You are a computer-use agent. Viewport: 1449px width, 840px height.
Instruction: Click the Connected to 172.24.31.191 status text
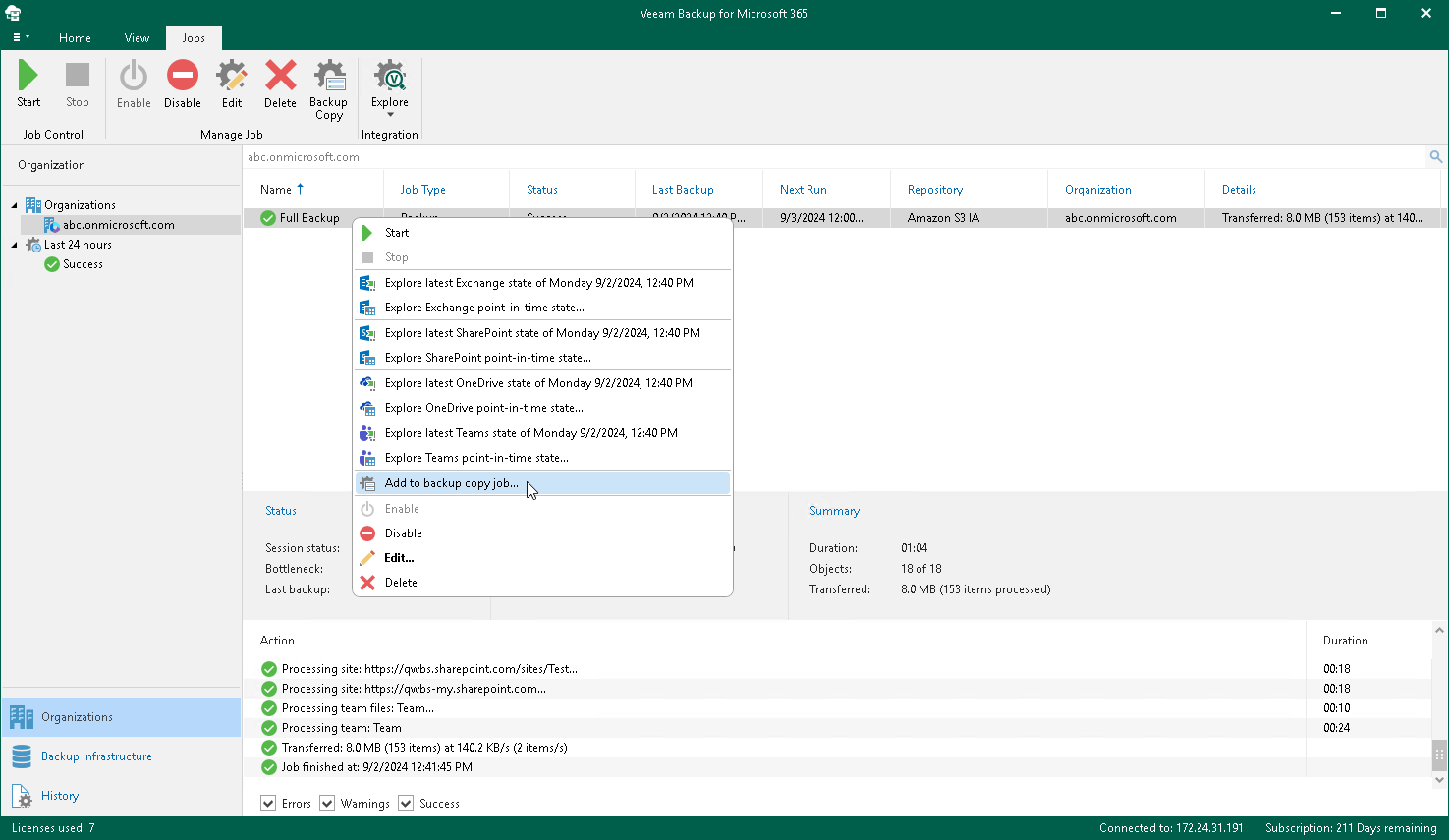click(x=1171, y=828)
